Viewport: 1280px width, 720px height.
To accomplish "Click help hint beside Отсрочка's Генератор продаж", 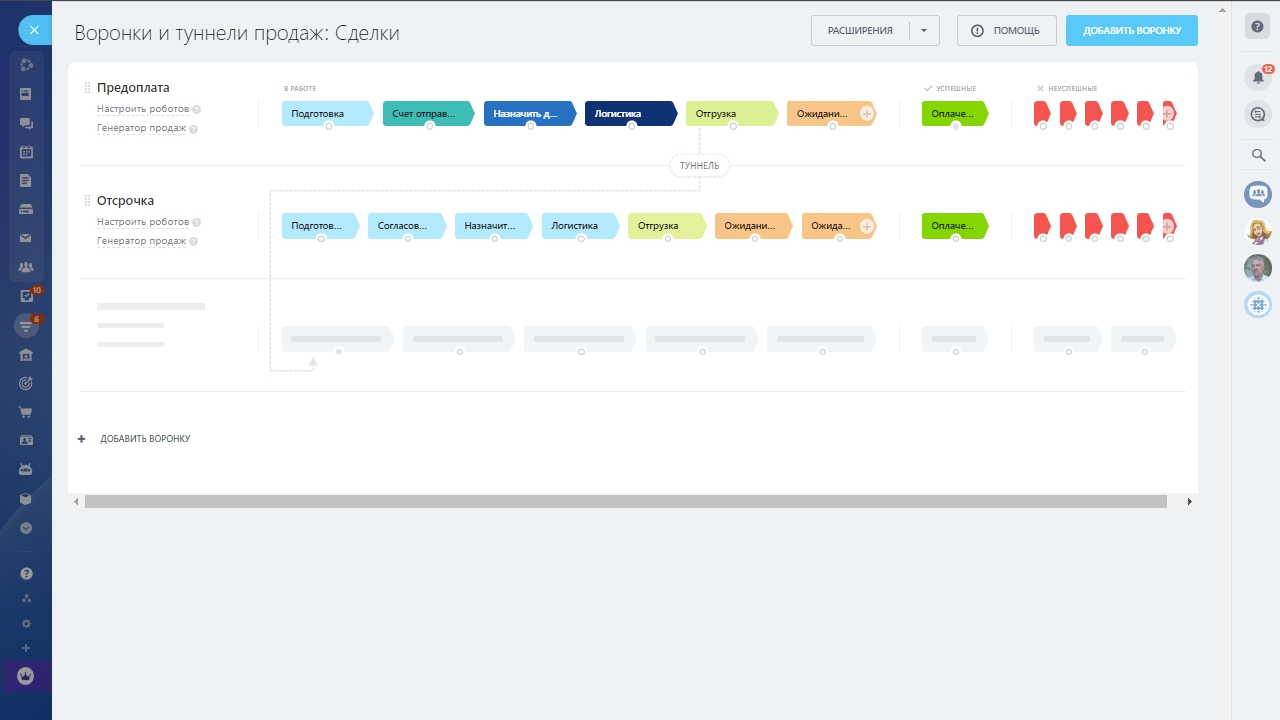I will coord(194,242).
